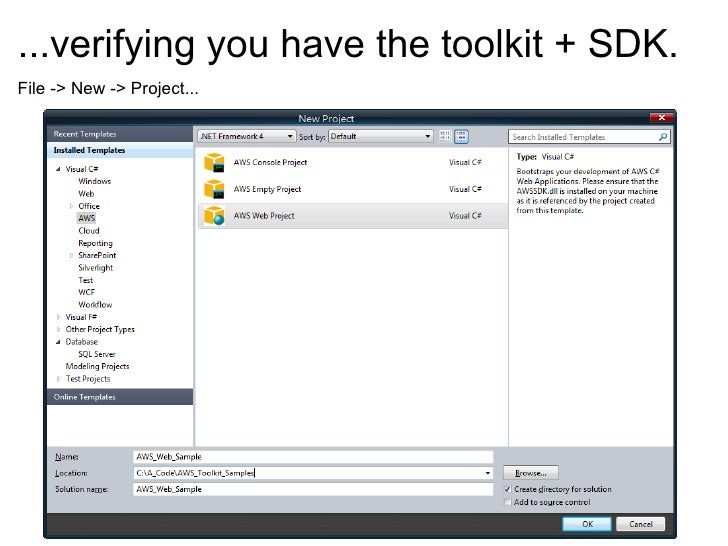Select the Cloud tree item
728x546 pixels.
[x=89, y=231]
